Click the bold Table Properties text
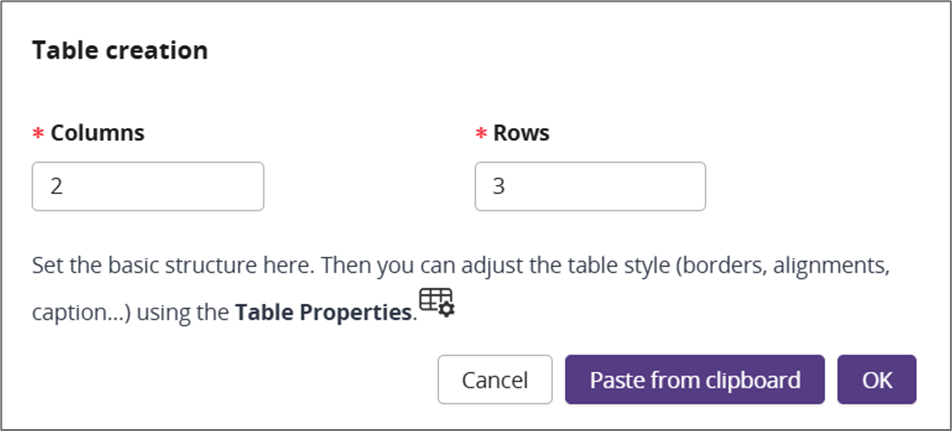The width and height of the screenshot is (952, 431). tap(324, 313)
